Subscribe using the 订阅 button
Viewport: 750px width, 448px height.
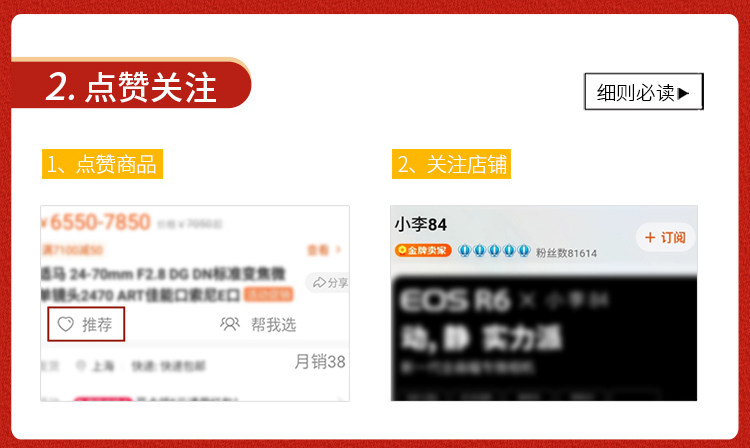point(665,238)
